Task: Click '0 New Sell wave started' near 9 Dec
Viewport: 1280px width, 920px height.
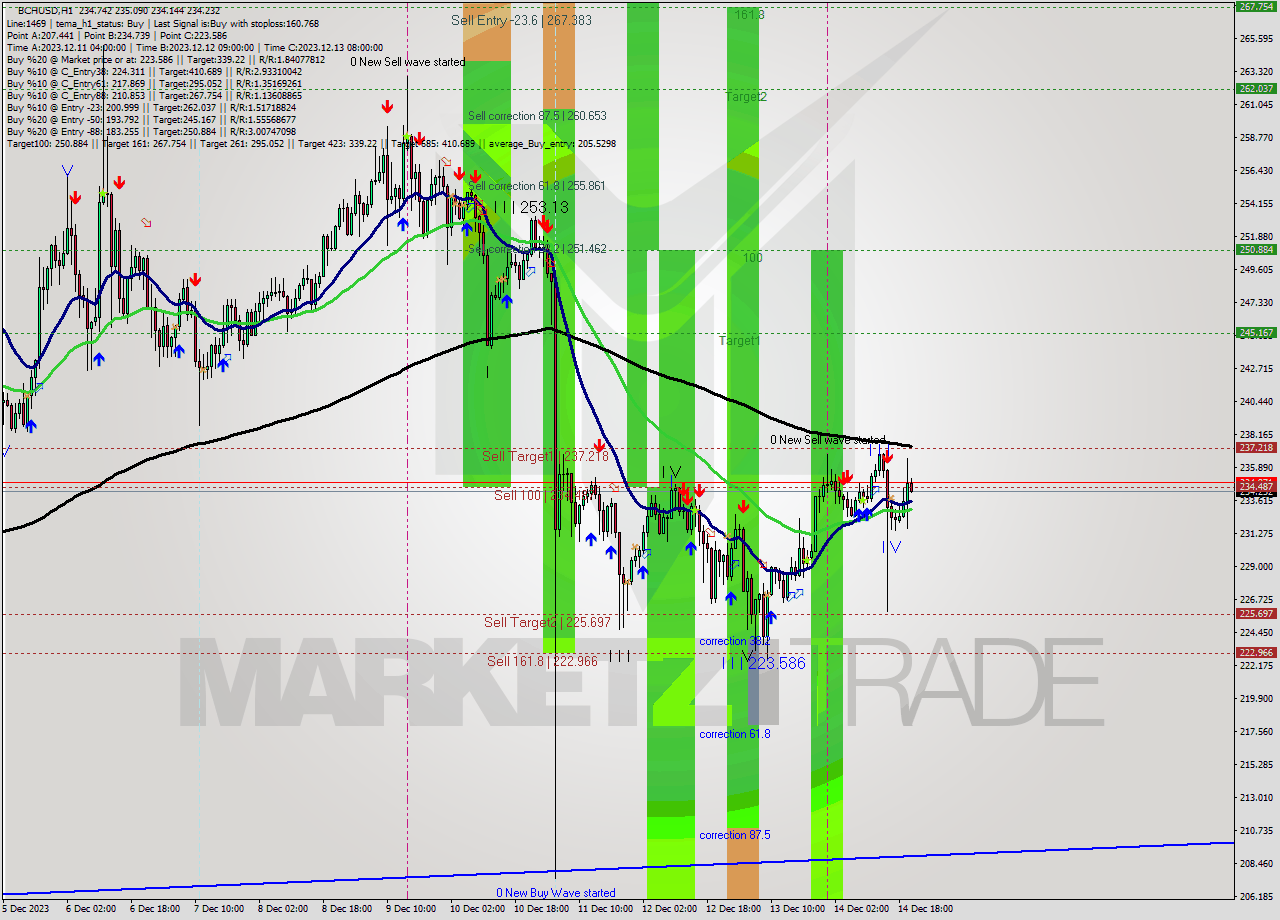Action: pos(407,62)
